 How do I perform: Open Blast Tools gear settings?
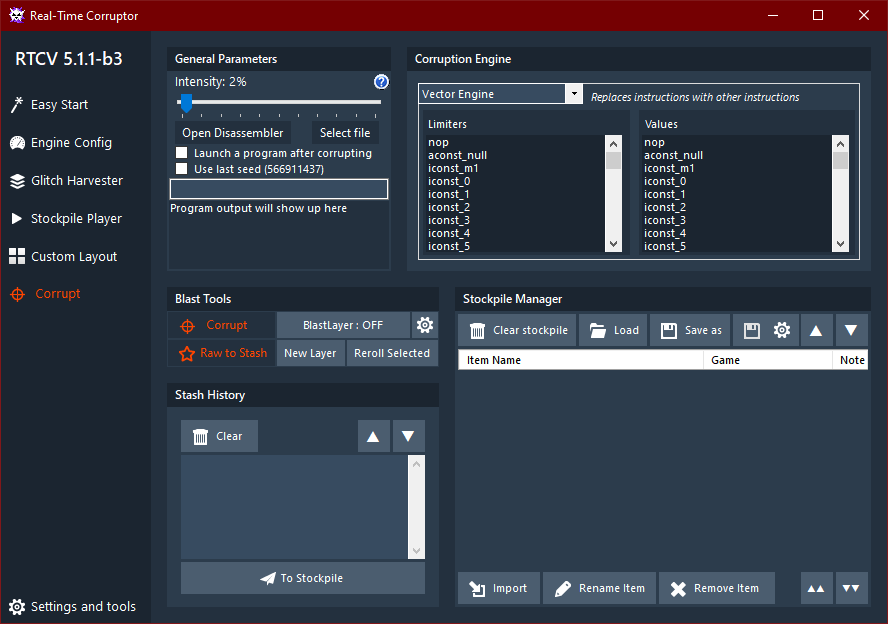coord(425,325)
